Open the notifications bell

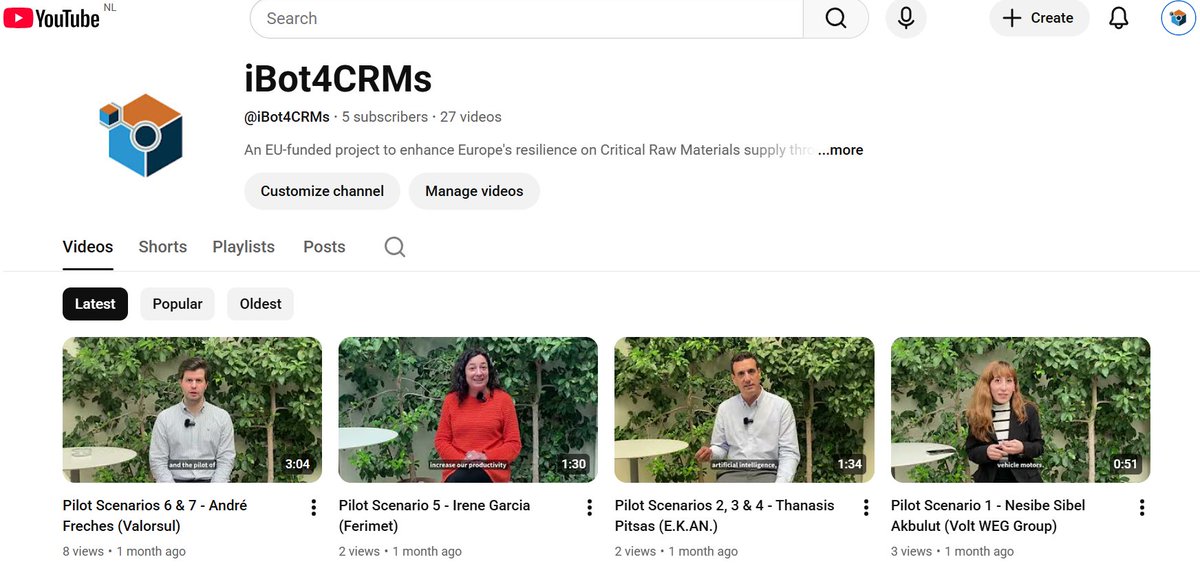tap(1119, 18)
